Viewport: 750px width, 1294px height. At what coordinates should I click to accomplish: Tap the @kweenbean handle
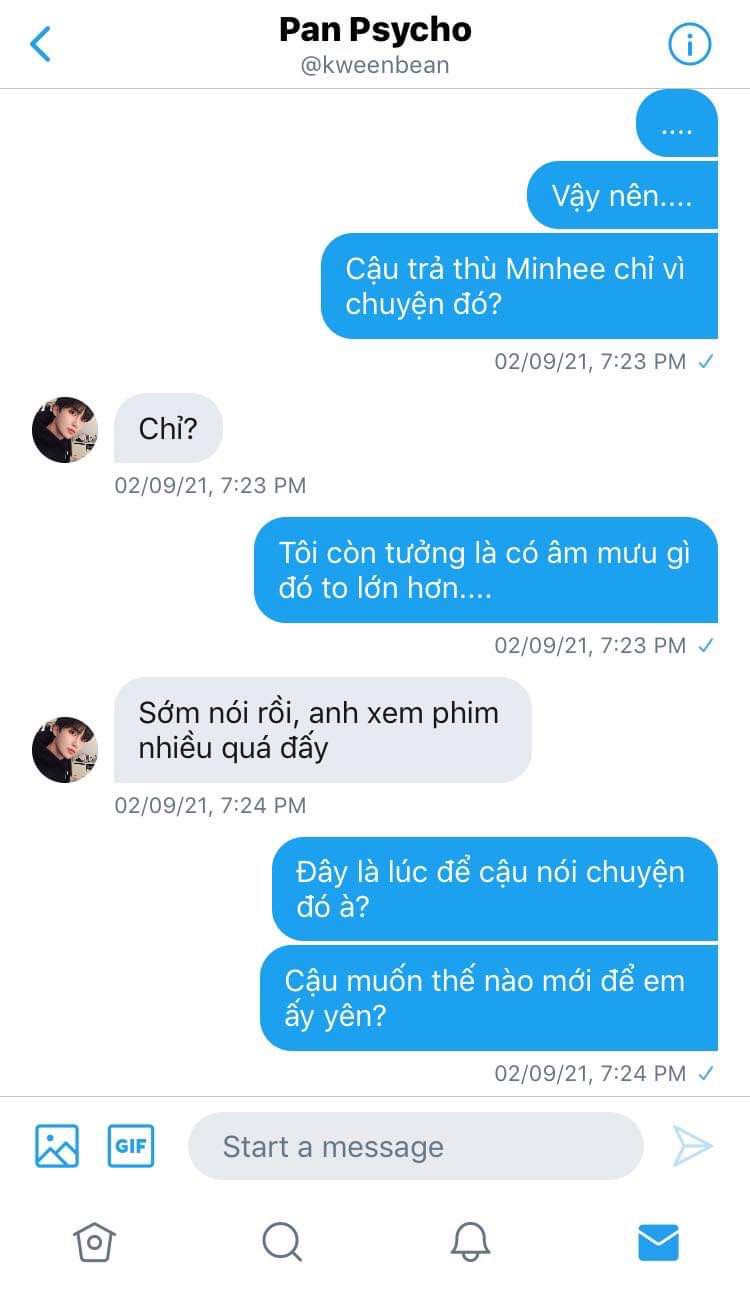(x=375, y=65)
